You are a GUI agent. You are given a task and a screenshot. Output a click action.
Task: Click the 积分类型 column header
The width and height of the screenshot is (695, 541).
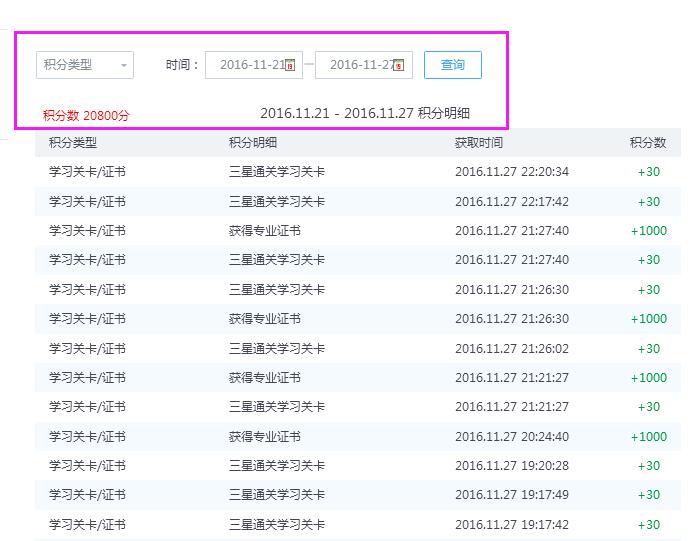tap(73, 143)
